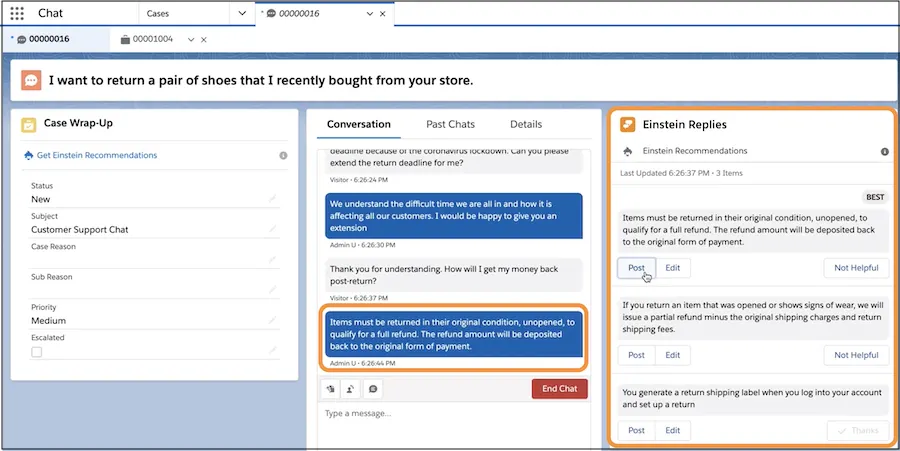Switch to the Details tab

point(526,124)
